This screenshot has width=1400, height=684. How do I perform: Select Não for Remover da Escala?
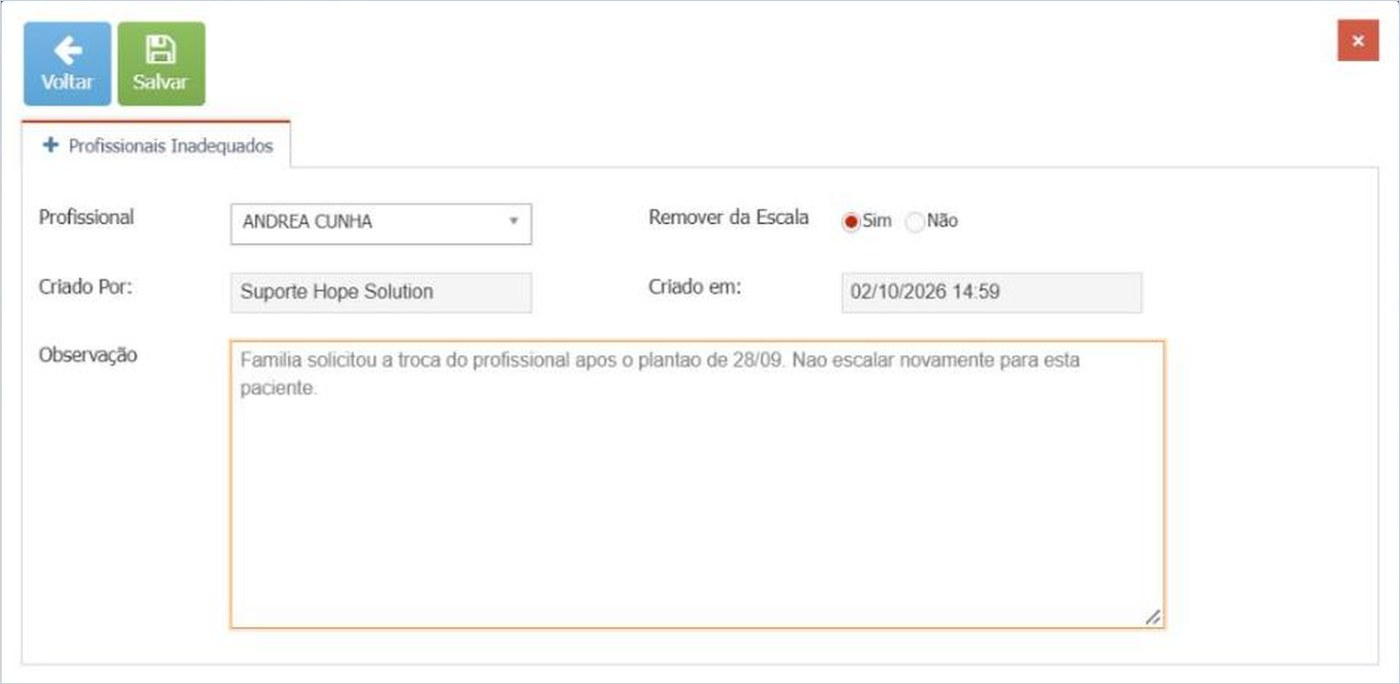pos(914,222)
